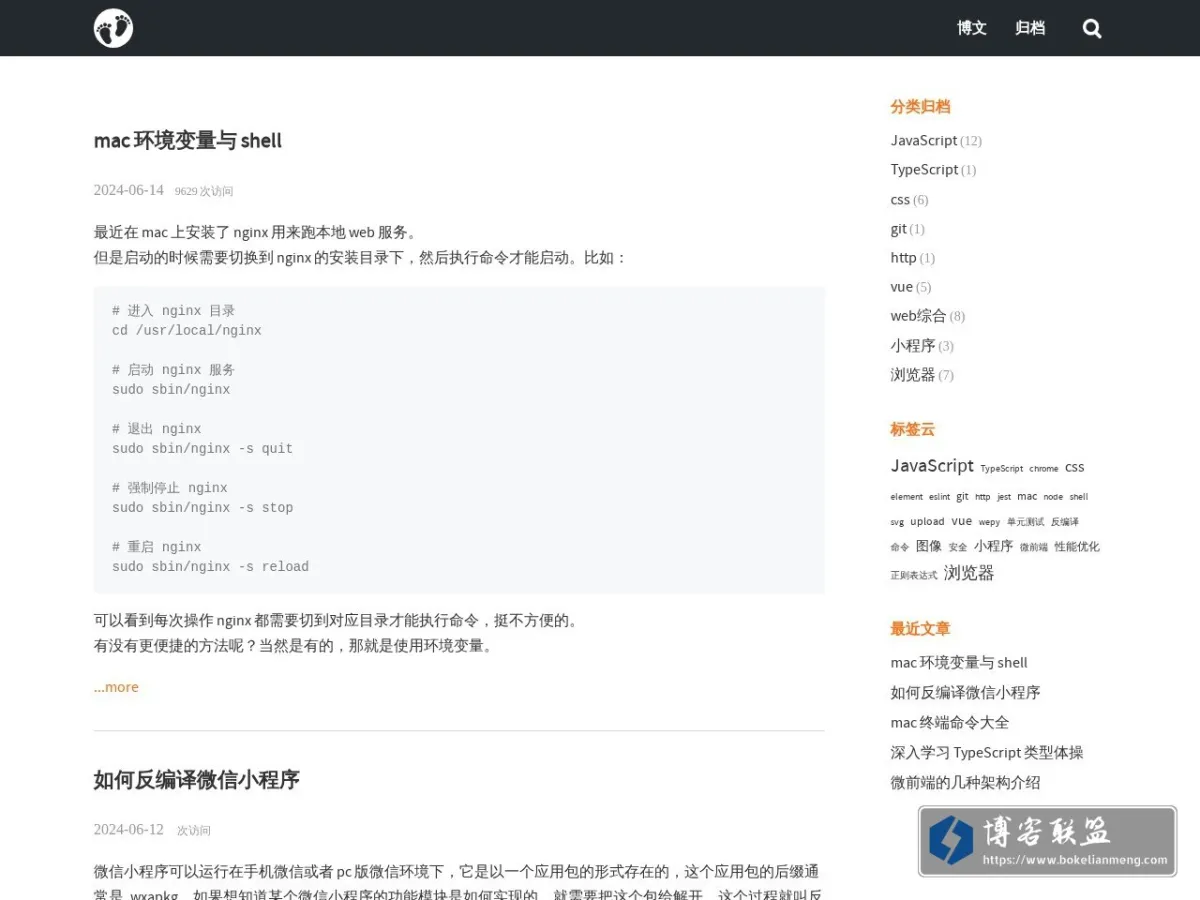Viewport: 1200px width, 900px height.
Task: Open recent article 深入学习 TypeScript 类型体操
Action: coord(987,753)
